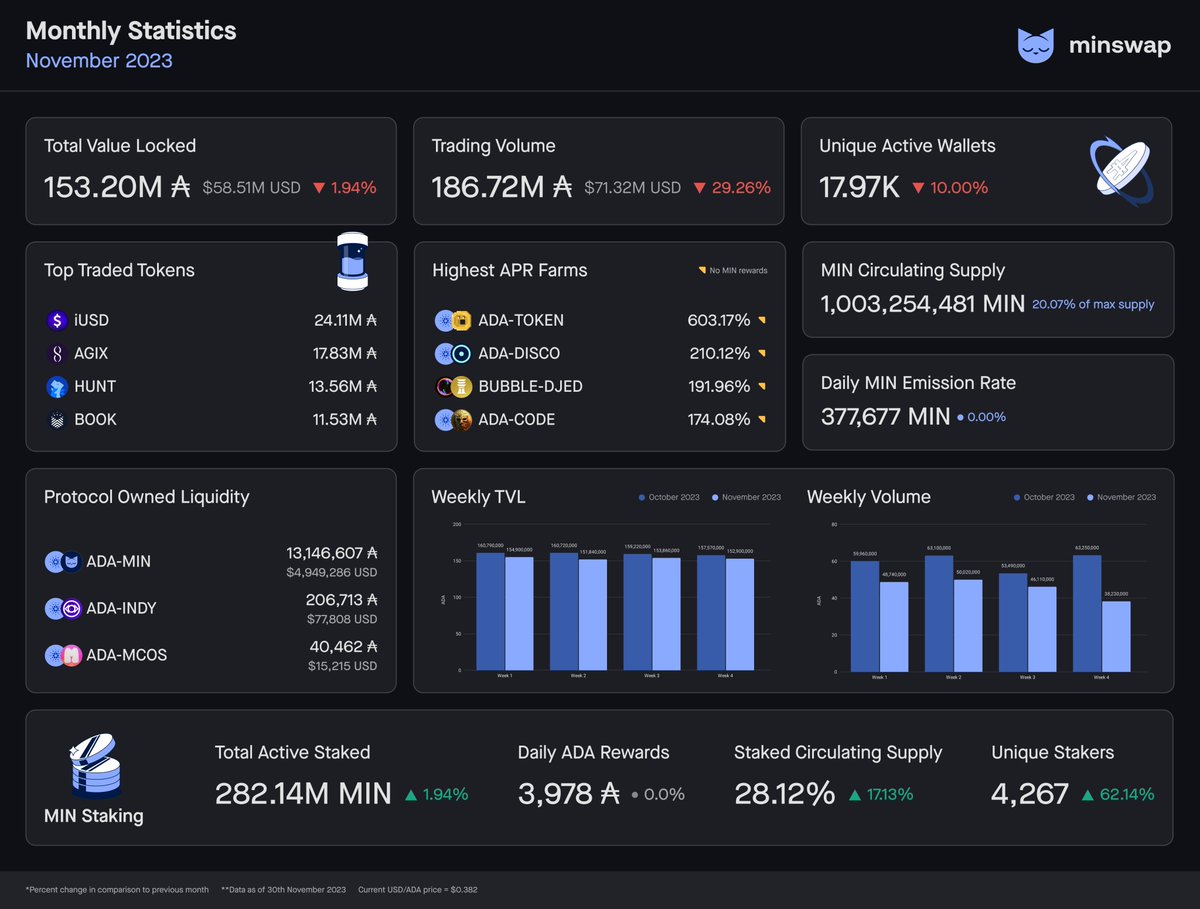1200x909 pixels.
Task: Click the HUNT token icon
Action: [x=56, y=387]
